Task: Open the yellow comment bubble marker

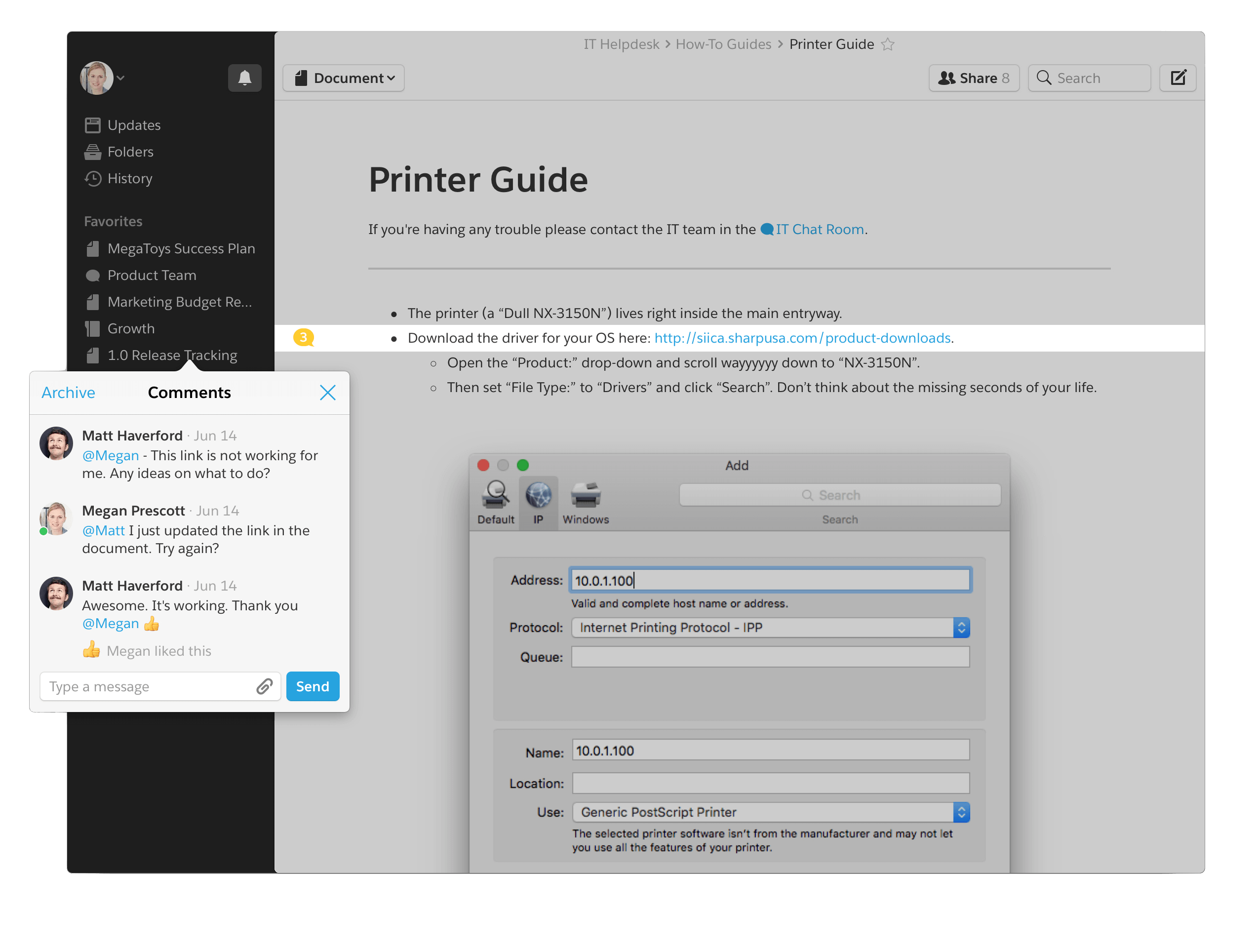Action: 304,338
